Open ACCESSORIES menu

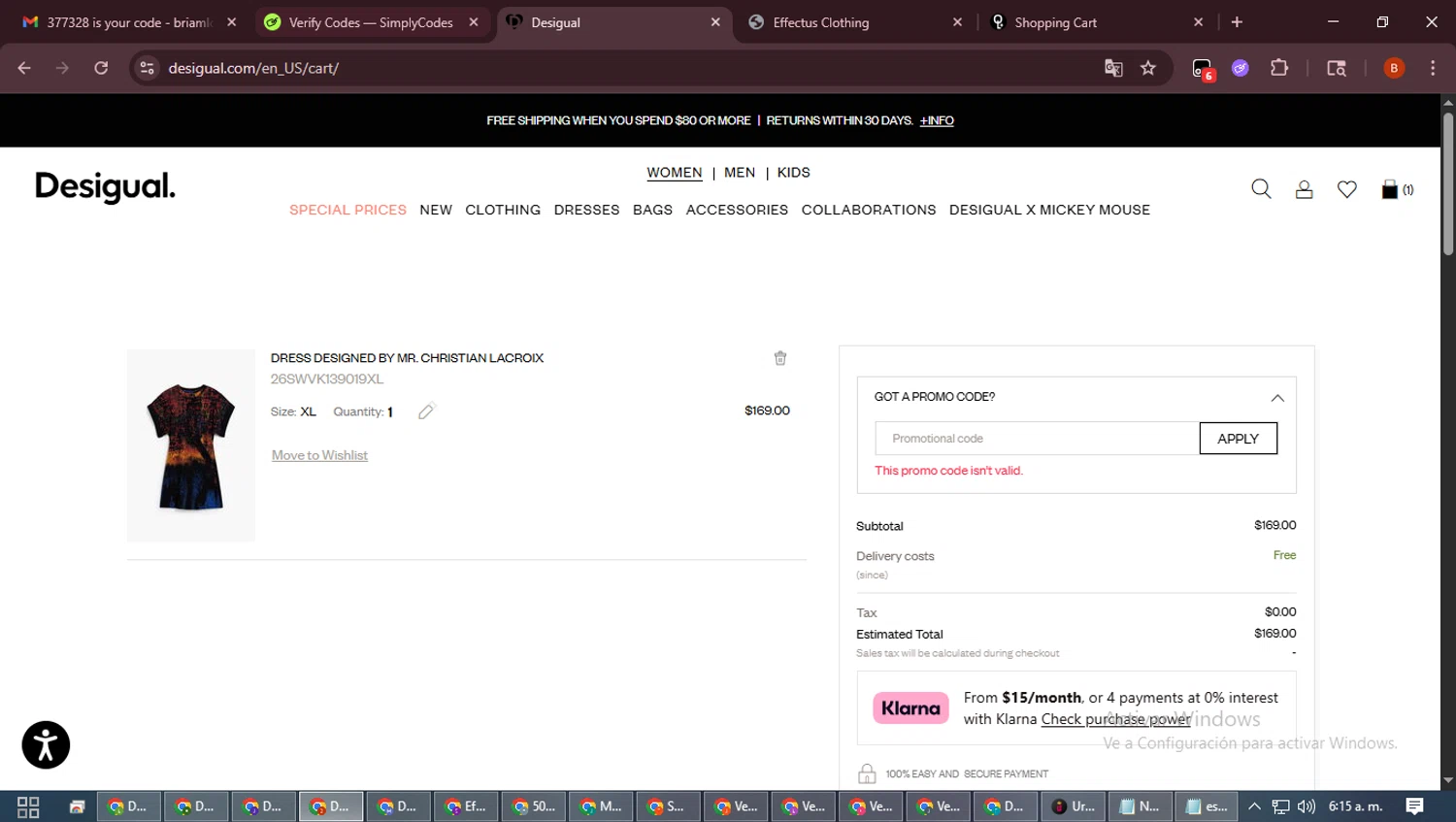tap(737, 210)
